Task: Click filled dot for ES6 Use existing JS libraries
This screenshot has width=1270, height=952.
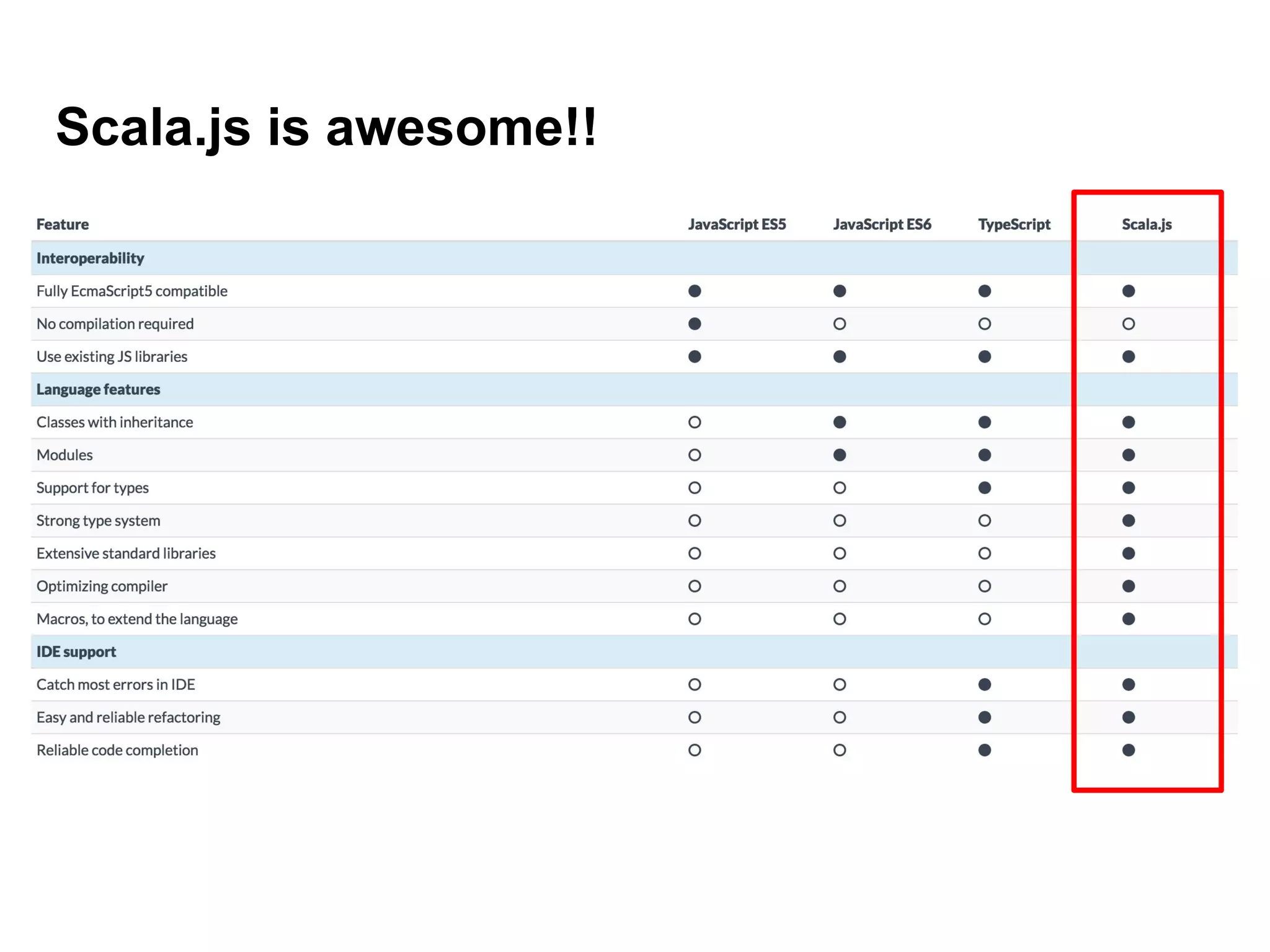Action: pos(840,357)
